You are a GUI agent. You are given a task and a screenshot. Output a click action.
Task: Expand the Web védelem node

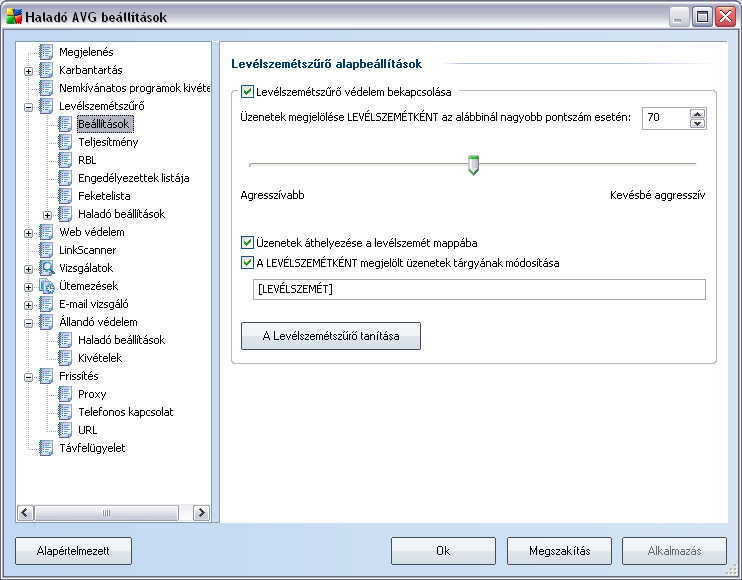click(28, 233)
